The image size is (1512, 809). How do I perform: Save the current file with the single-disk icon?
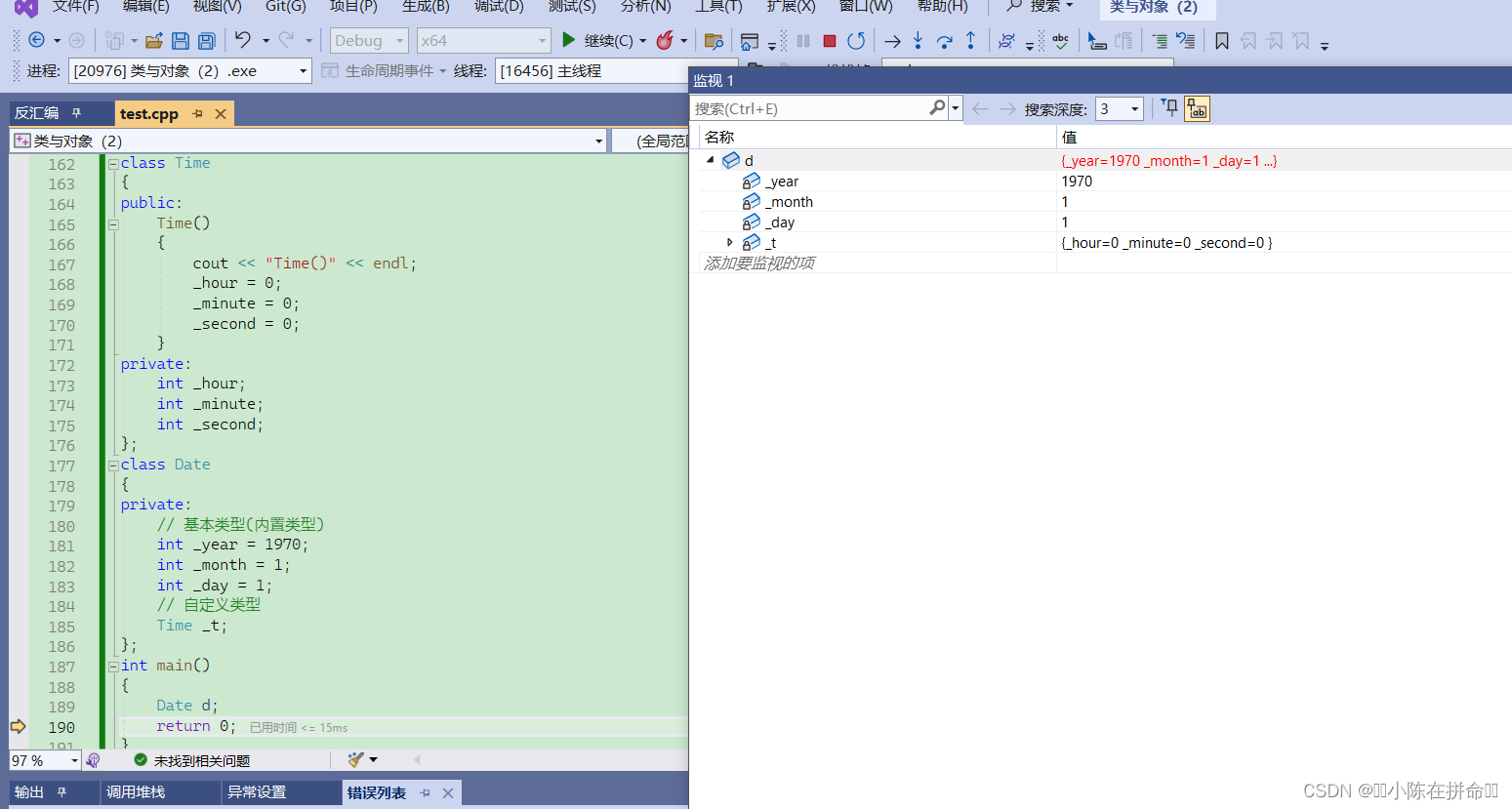pyautogui.click(x=181, y=40)
